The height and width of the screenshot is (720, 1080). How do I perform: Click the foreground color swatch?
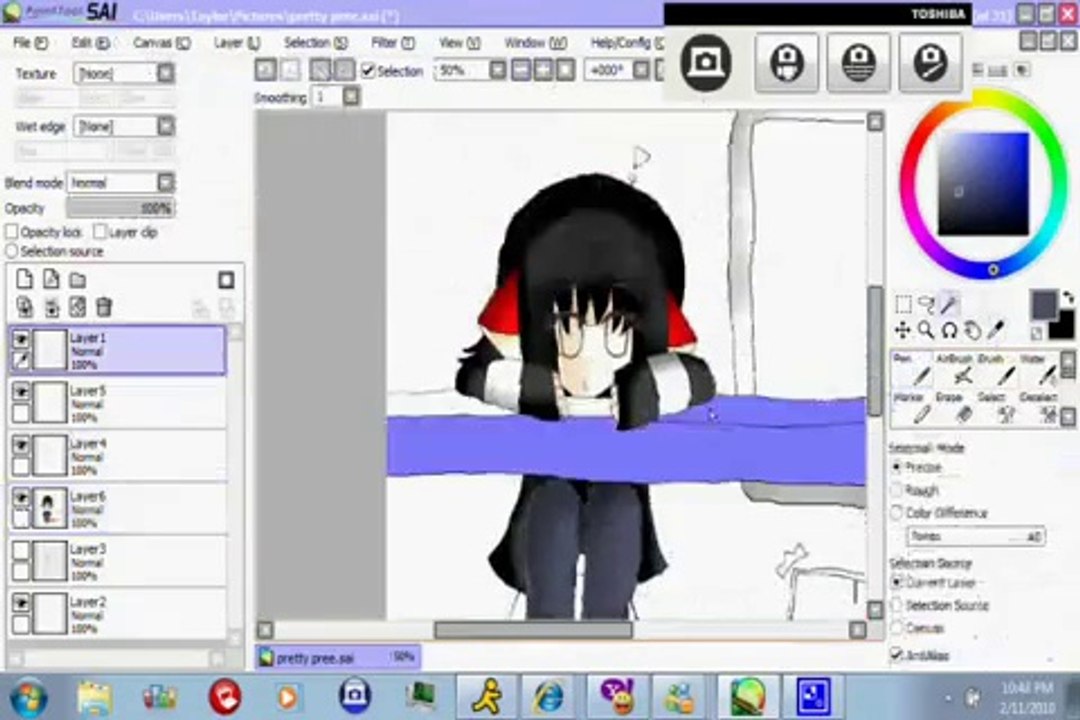tap(1043, 304)
